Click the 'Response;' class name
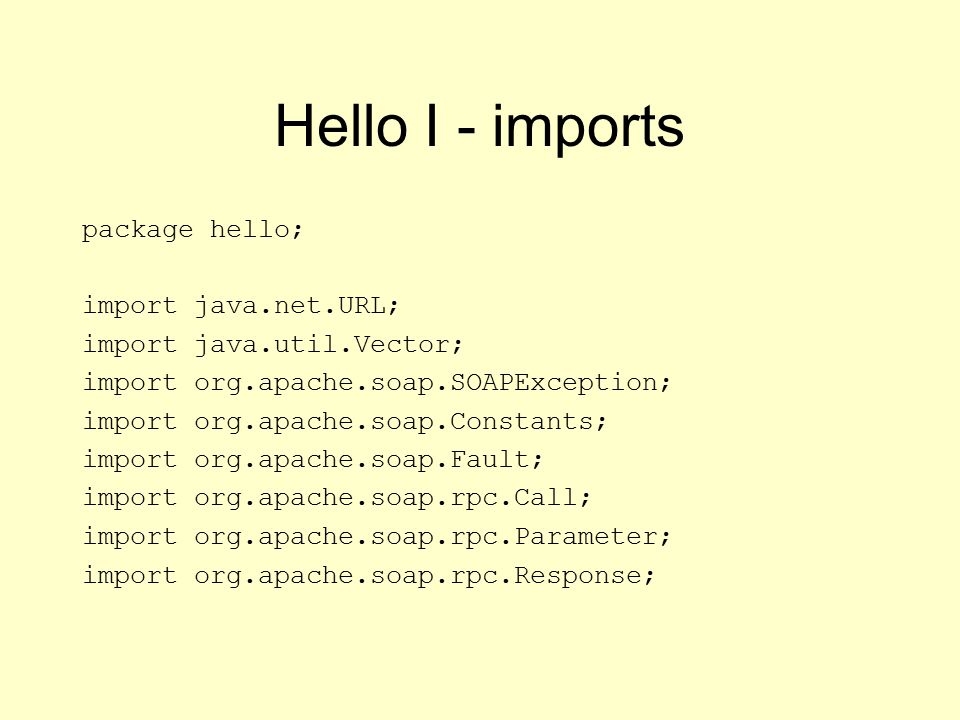Screen dimensions: 960x720 585,576
